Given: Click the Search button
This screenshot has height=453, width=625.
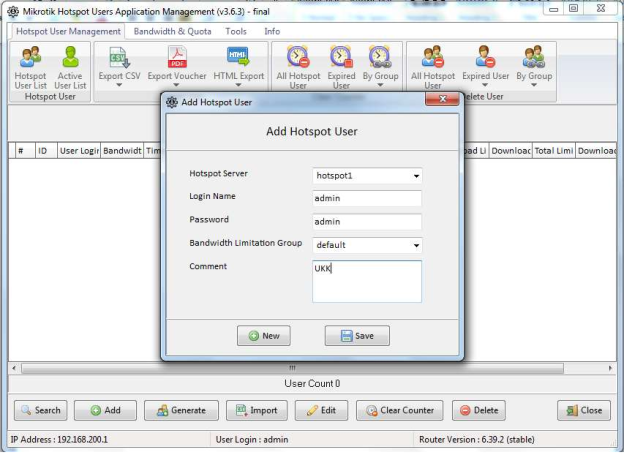Looking at the screenshot, I should point(41,410).
